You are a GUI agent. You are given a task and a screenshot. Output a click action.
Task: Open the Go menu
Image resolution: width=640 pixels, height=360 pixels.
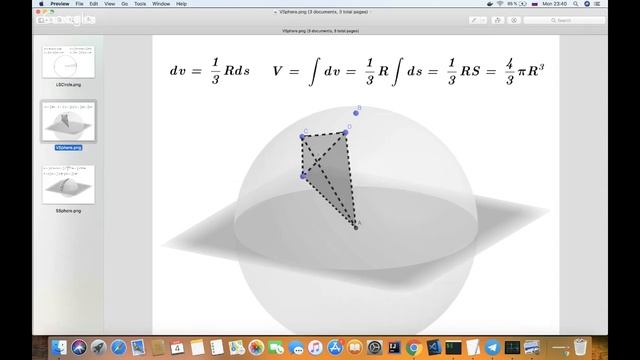[x=124, y=4]
